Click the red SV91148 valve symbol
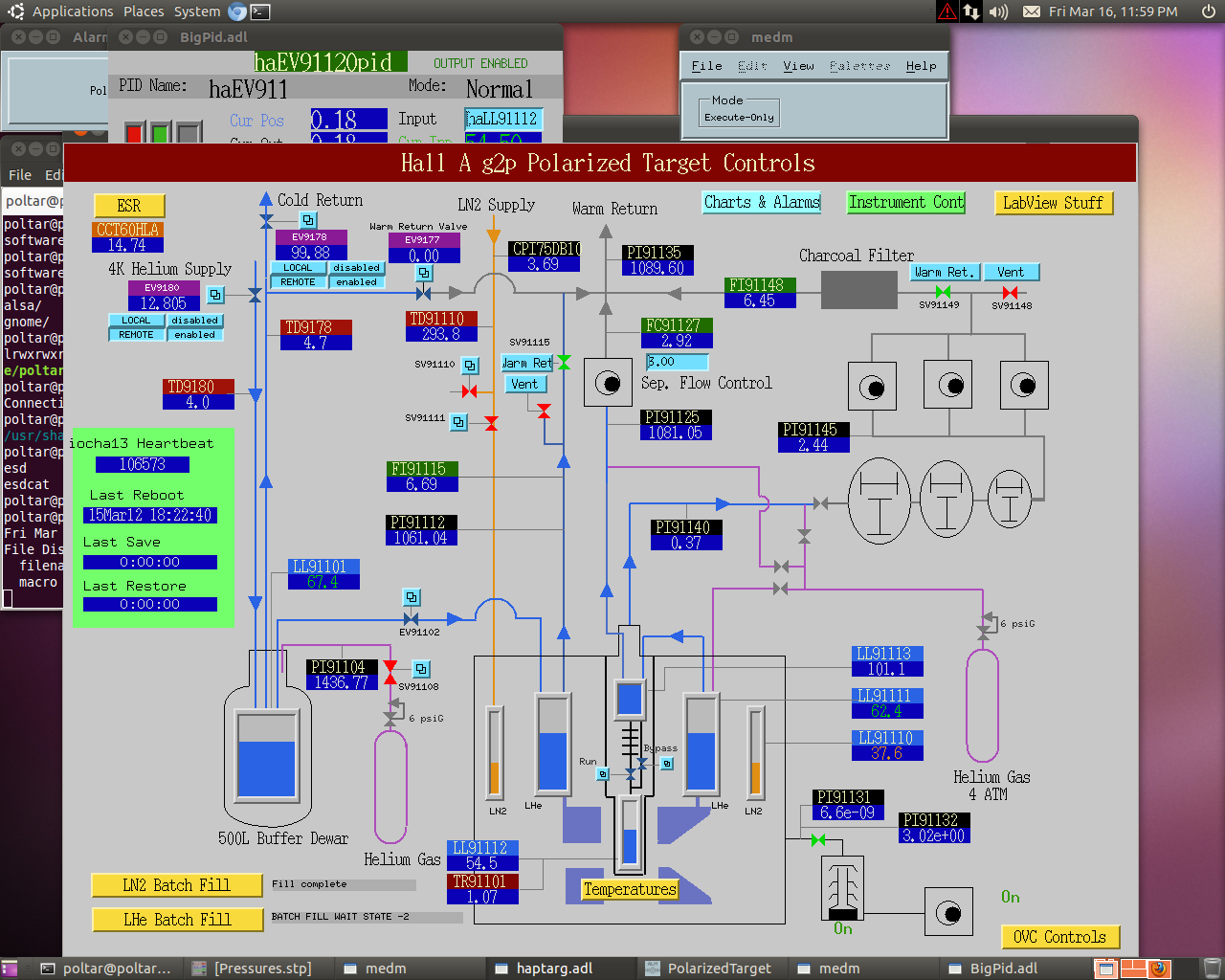1225x980 pixels. [x=1010, y=292]
